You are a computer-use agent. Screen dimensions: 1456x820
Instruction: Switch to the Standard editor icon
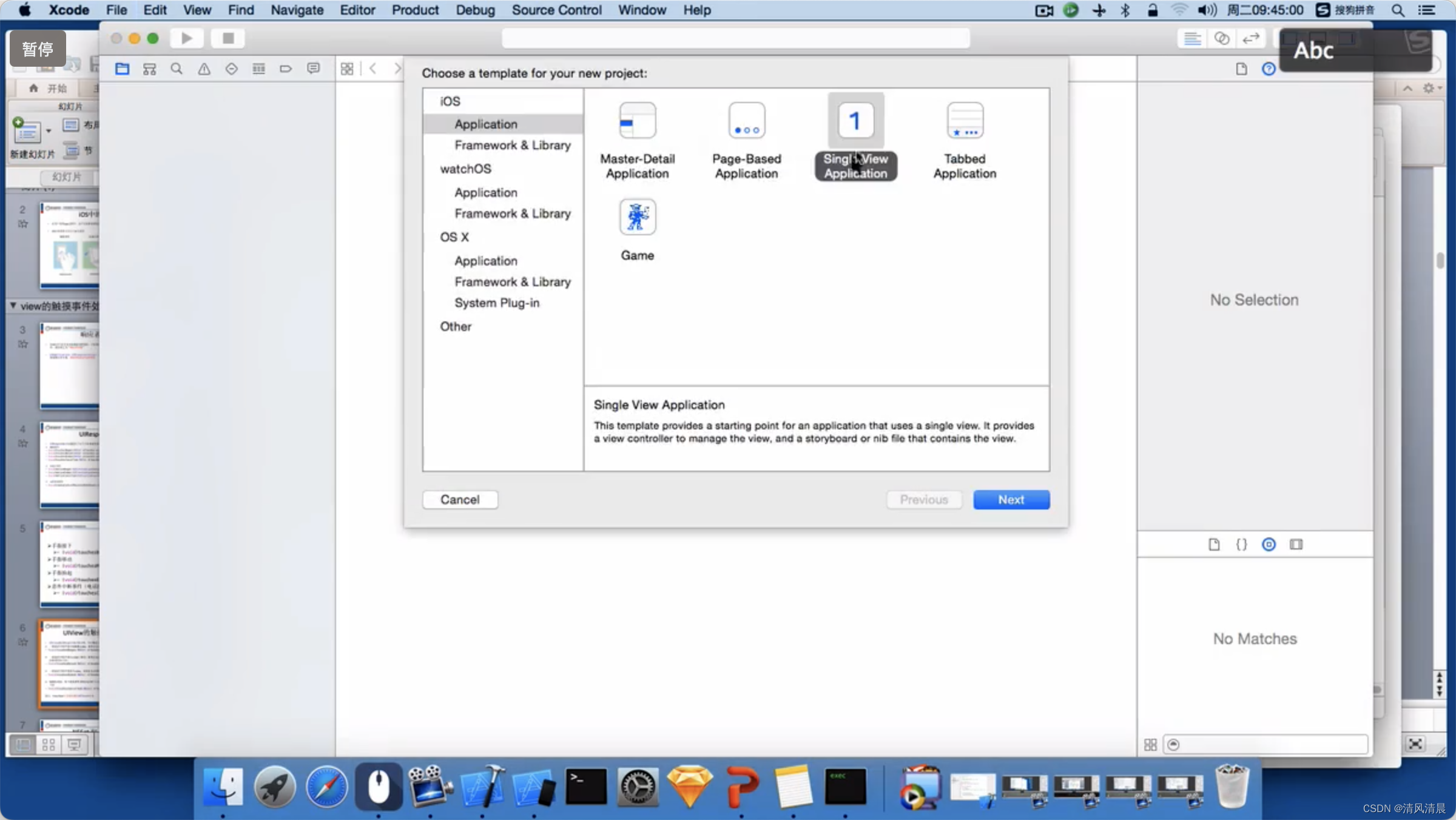[1192, 38]
